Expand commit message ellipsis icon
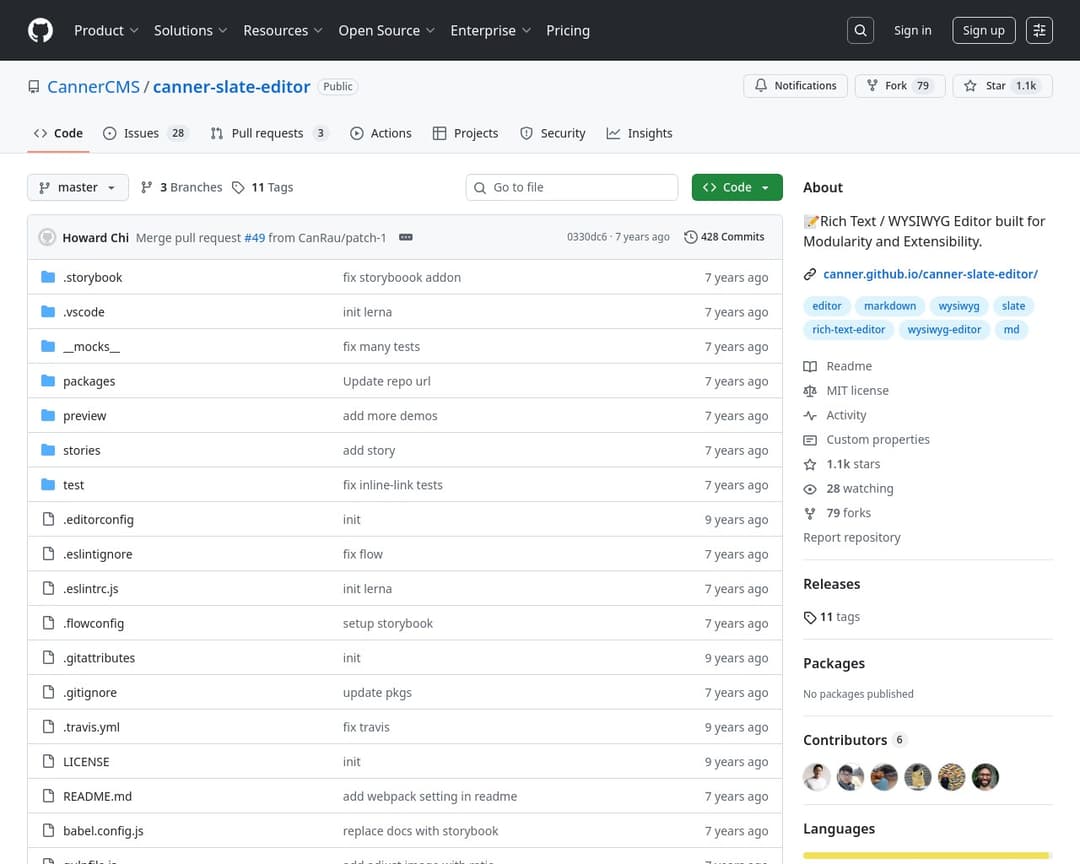1080x864 pixels. click(x=406, y=237)
